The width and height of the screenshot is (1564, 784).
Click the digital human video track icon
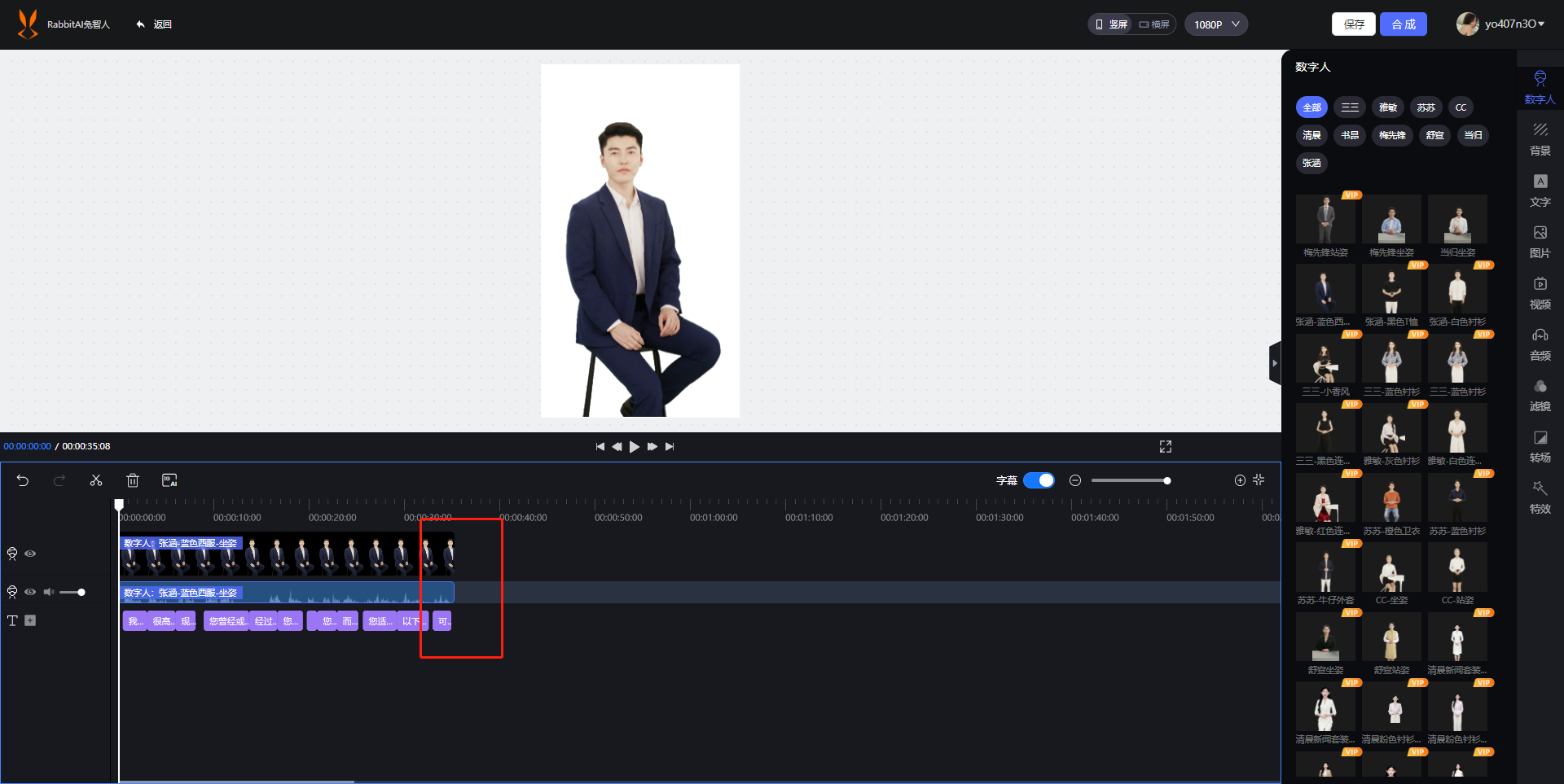(x=12, y=554)
